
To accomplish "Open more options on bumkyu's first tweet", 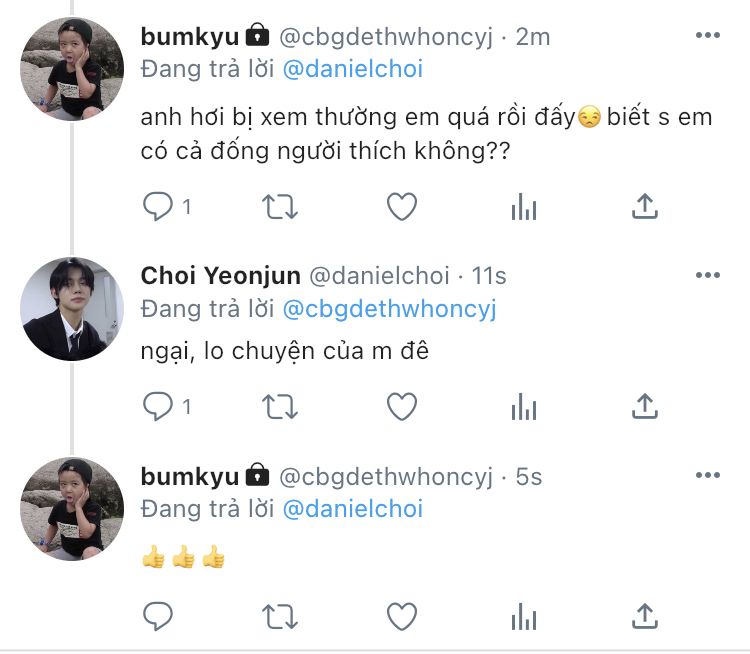I will tap(707, 36).
